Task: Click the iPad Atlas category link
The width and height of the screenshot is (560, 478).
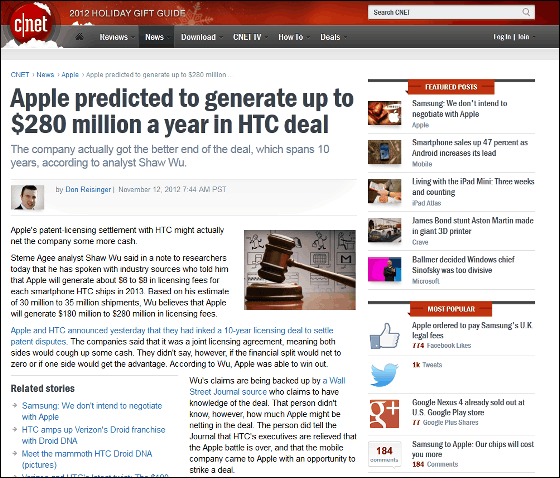Action: click(426, 203)
